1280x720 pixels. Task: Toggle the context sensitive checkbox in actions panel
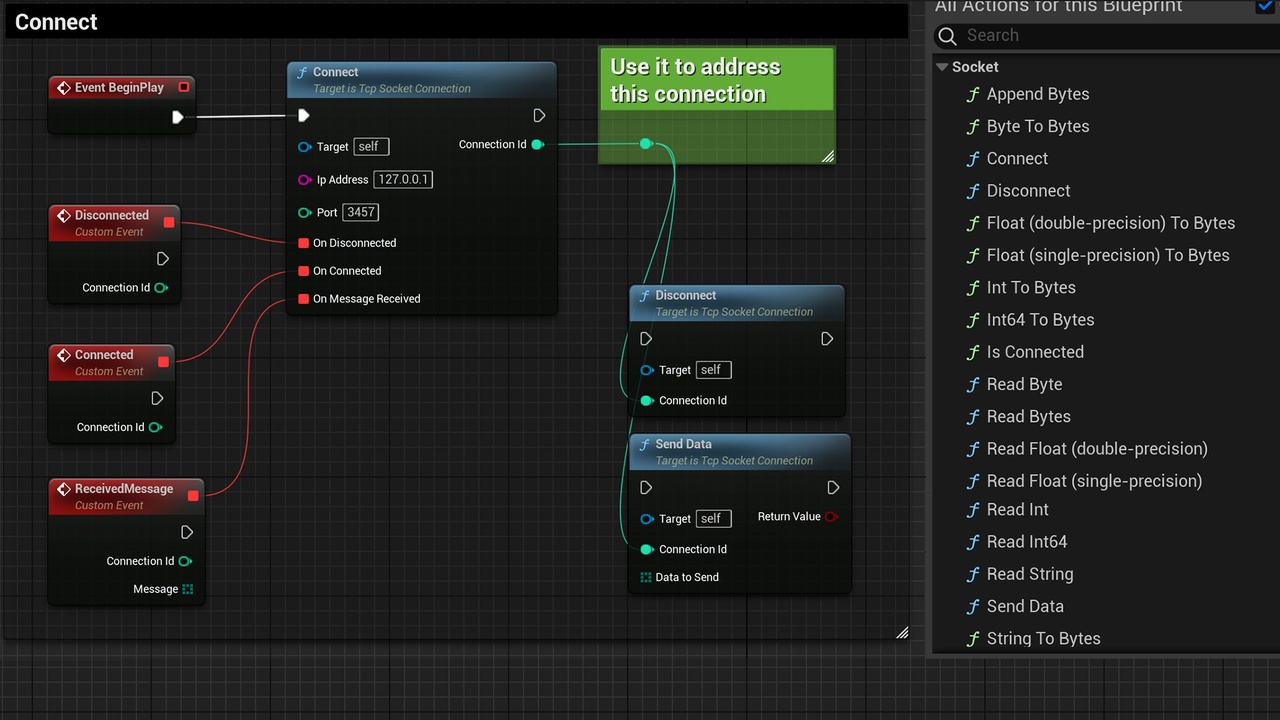(1264, 6)
